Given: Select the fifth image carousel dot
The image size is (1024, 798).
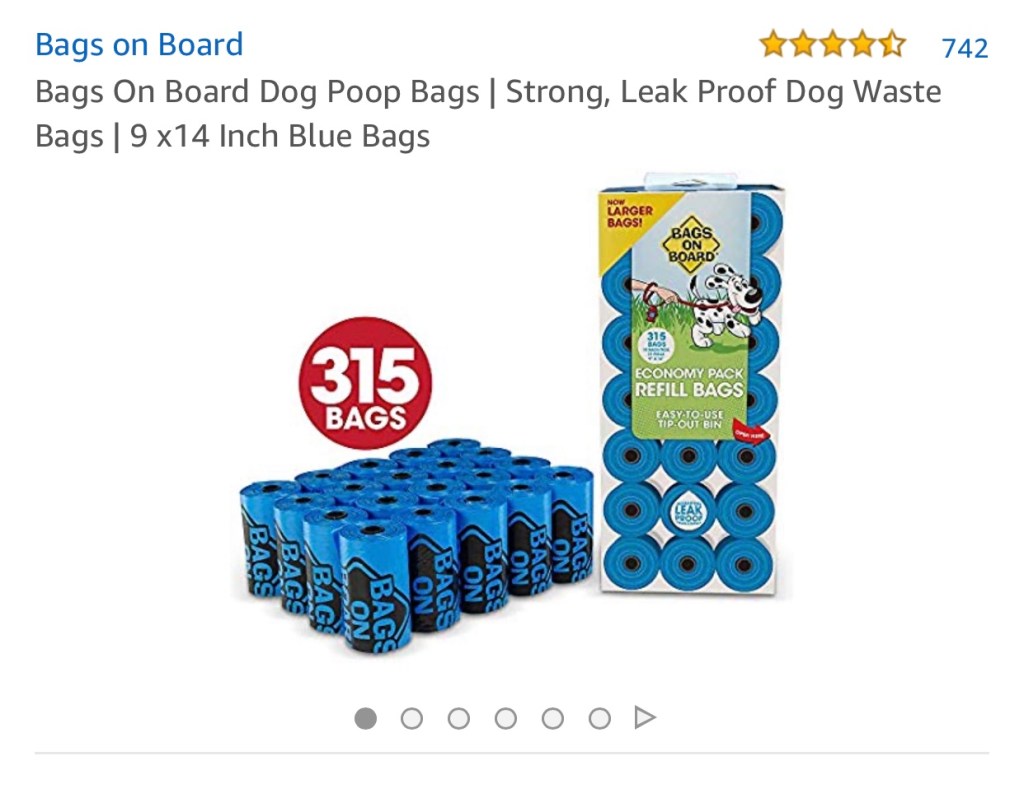Looking at the screenshot, I should click(x=553, y=718).
